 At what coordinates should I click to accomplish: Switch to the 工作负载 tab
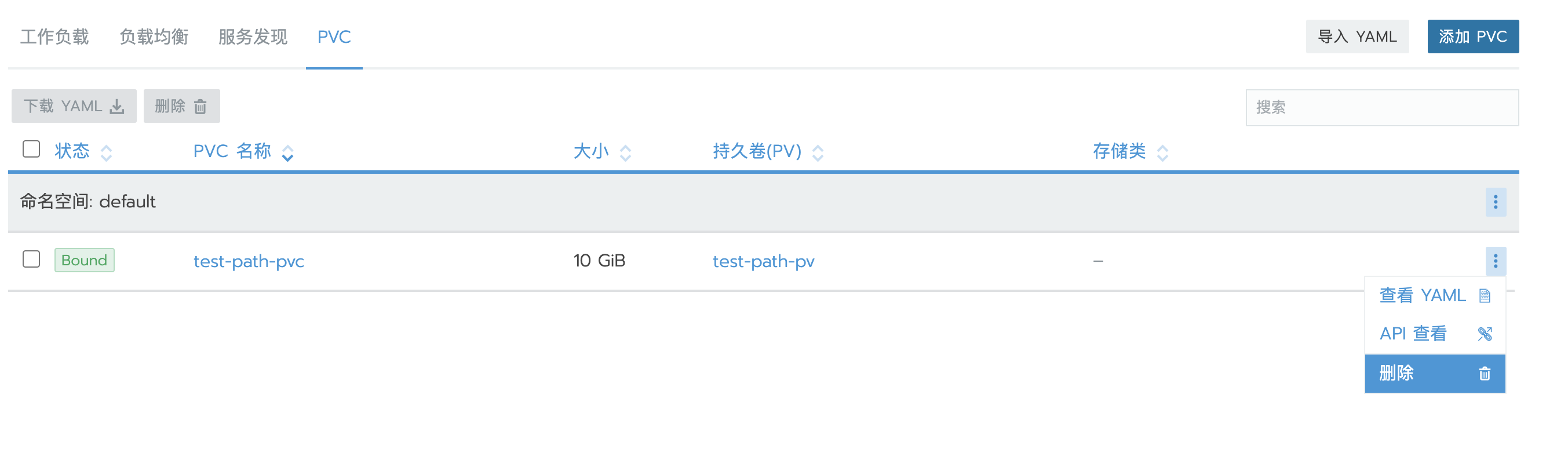coord(55,36)
